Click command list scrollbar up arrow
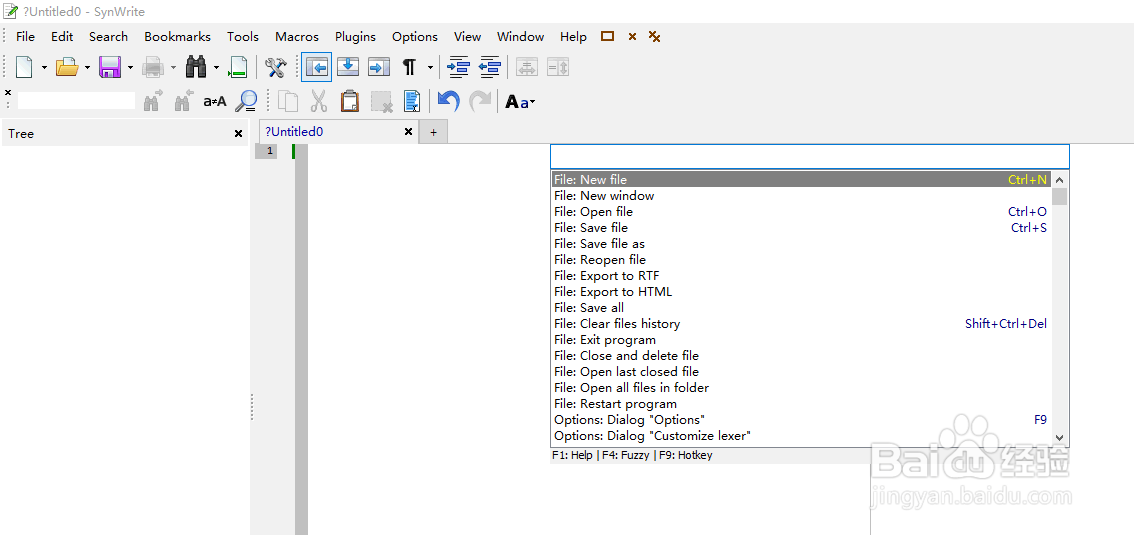 pos(1060,180)
